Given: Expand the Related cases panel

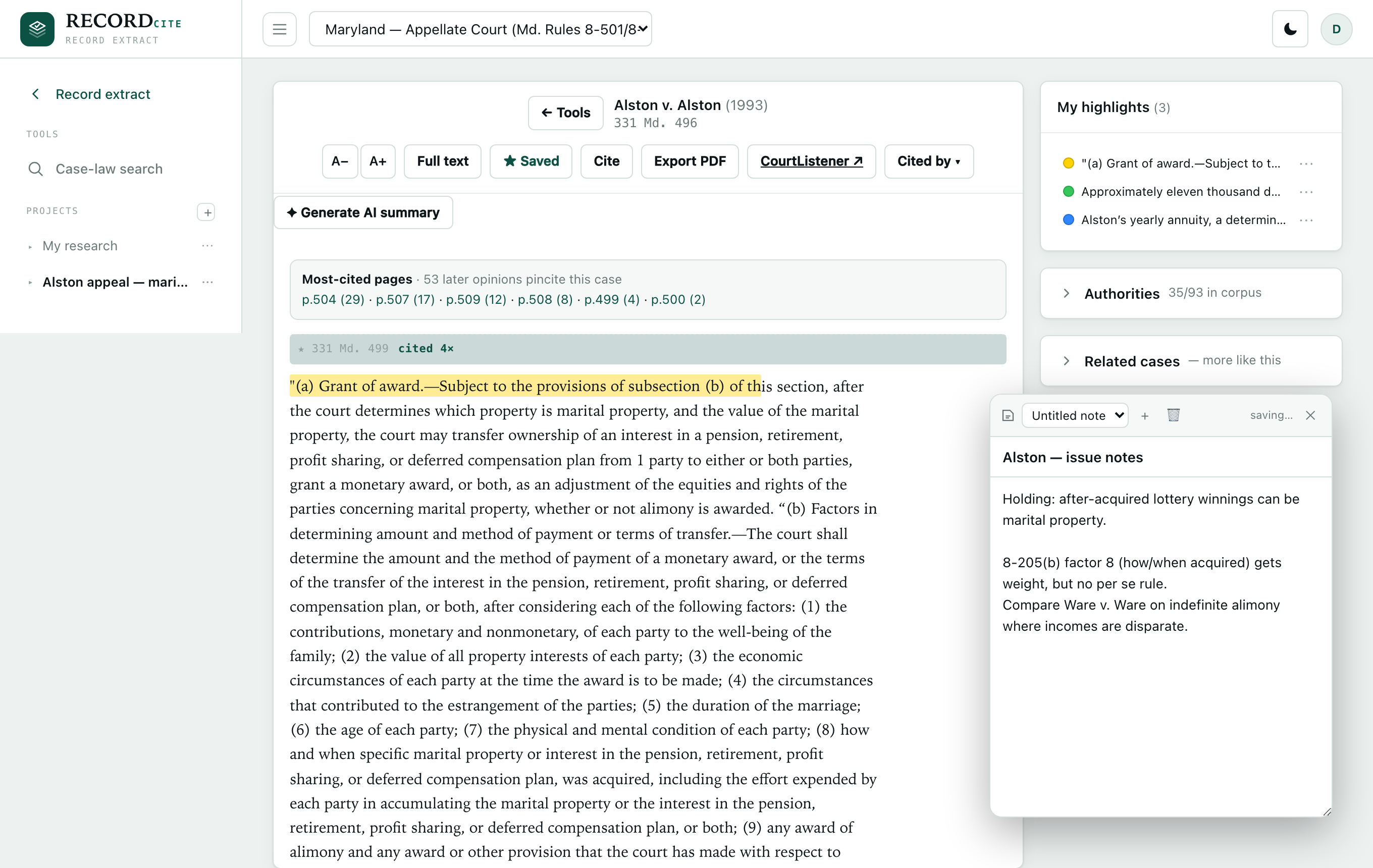Looking at the screenshot, I should (1191, 361).
